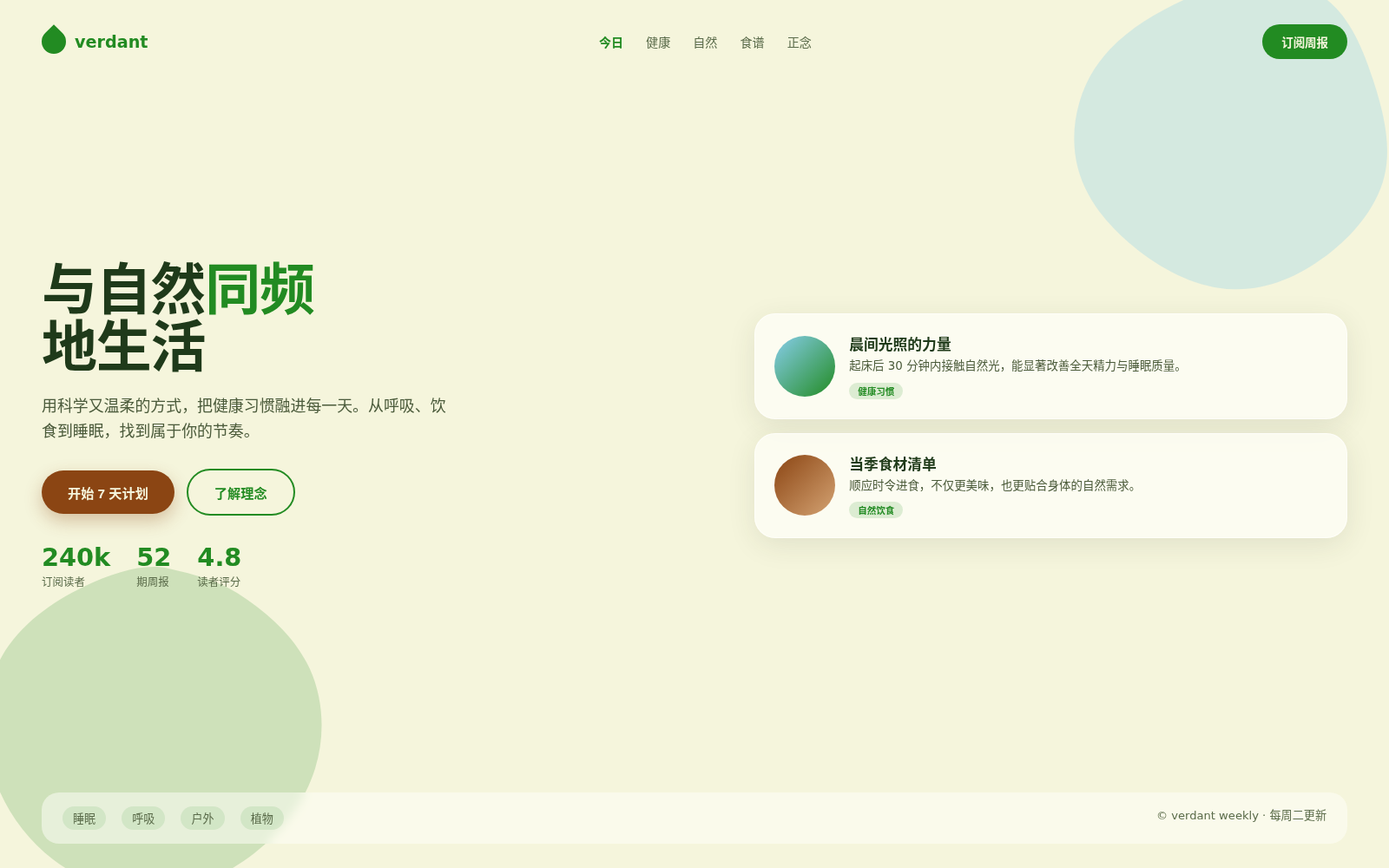Click the verdant brand name text
The height and width of the screenshot is (868, 1389).
point(111,42)
